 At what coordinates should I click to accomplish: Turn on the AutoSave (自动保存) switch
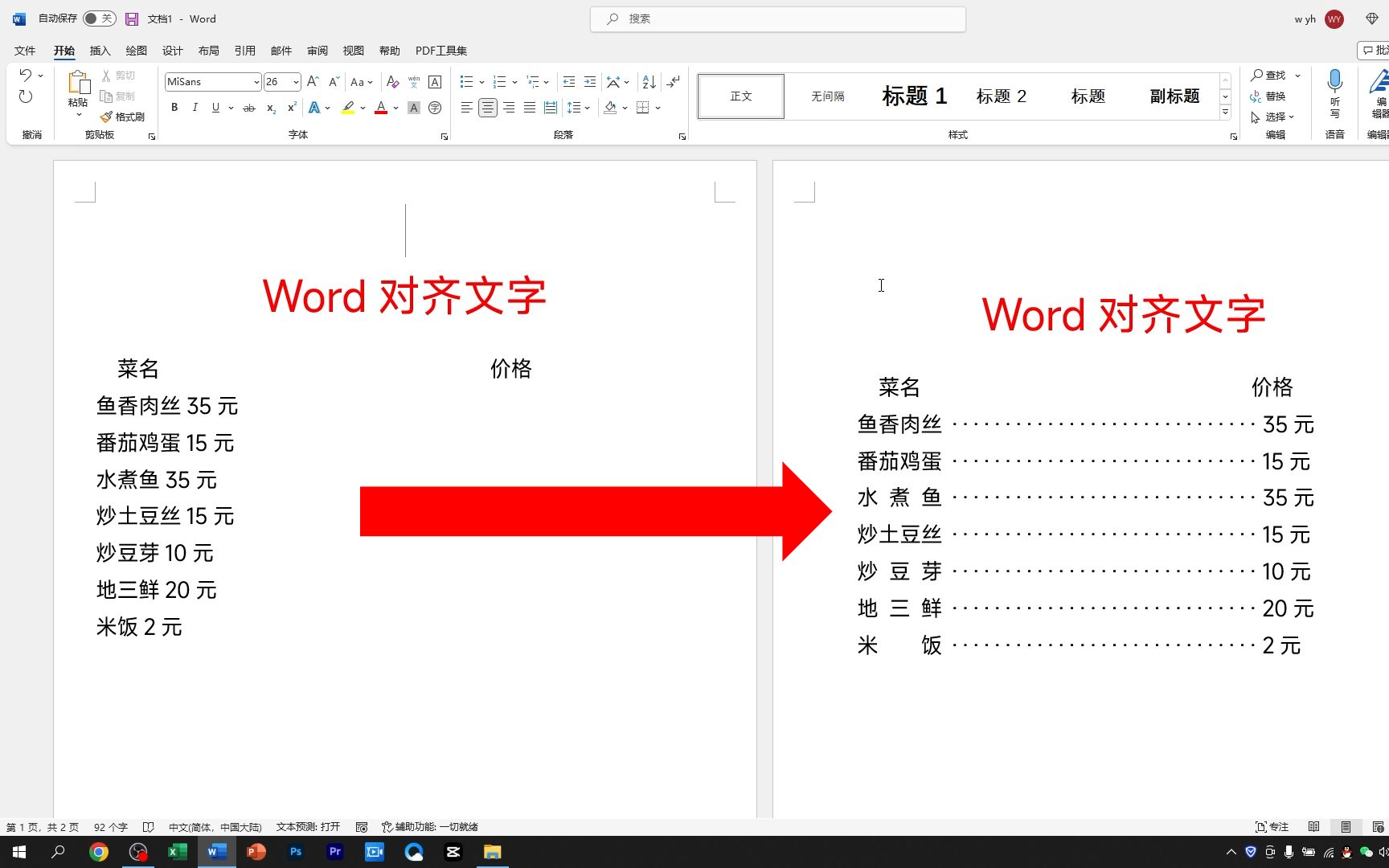(x=98, y=18)
